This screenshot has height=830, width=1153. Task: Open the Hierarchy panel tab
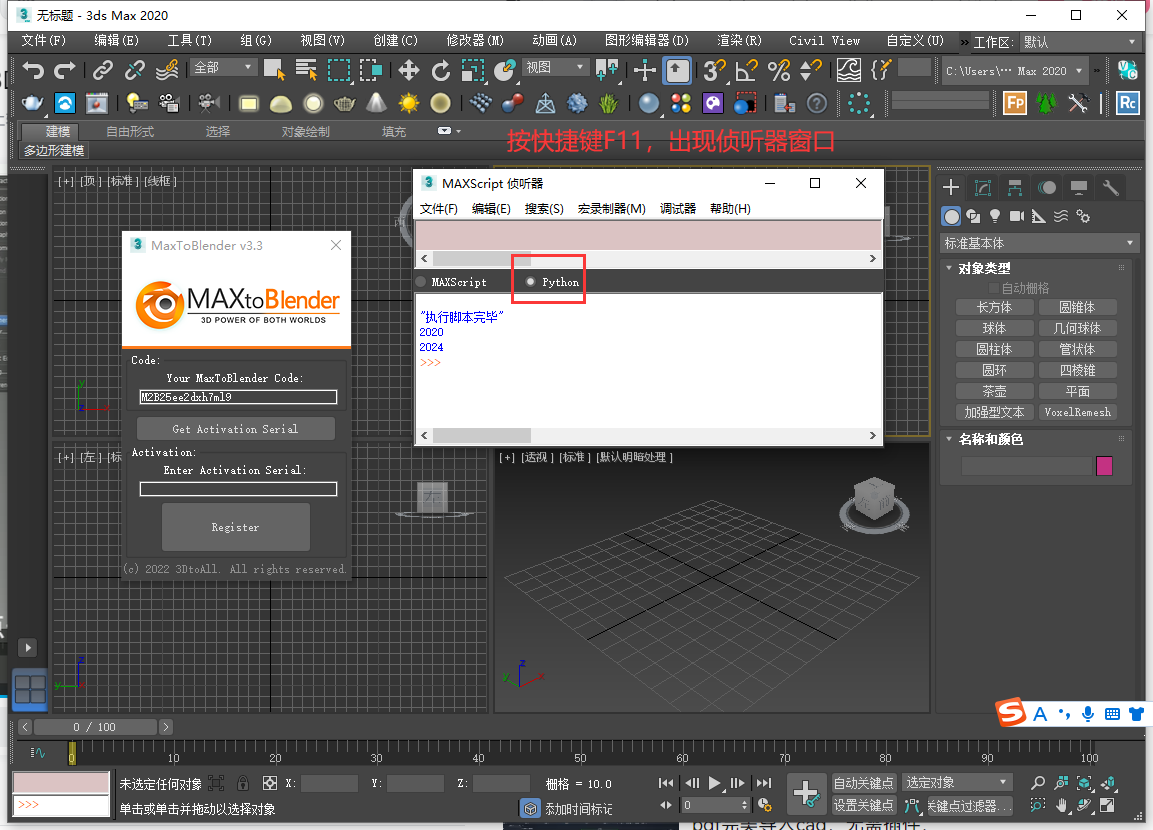coord(1015,187)
